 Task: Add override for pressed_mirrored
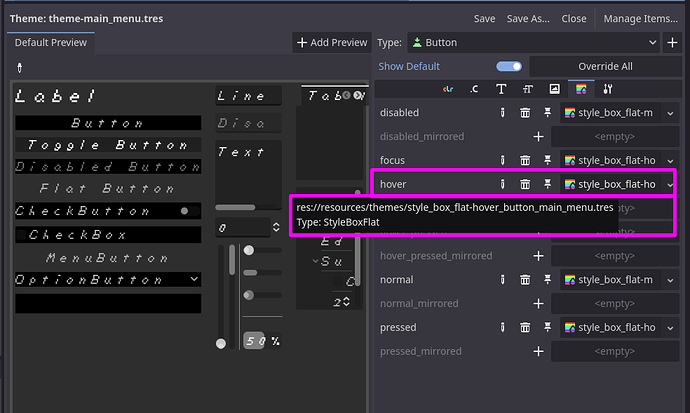[x=538, y=351]
